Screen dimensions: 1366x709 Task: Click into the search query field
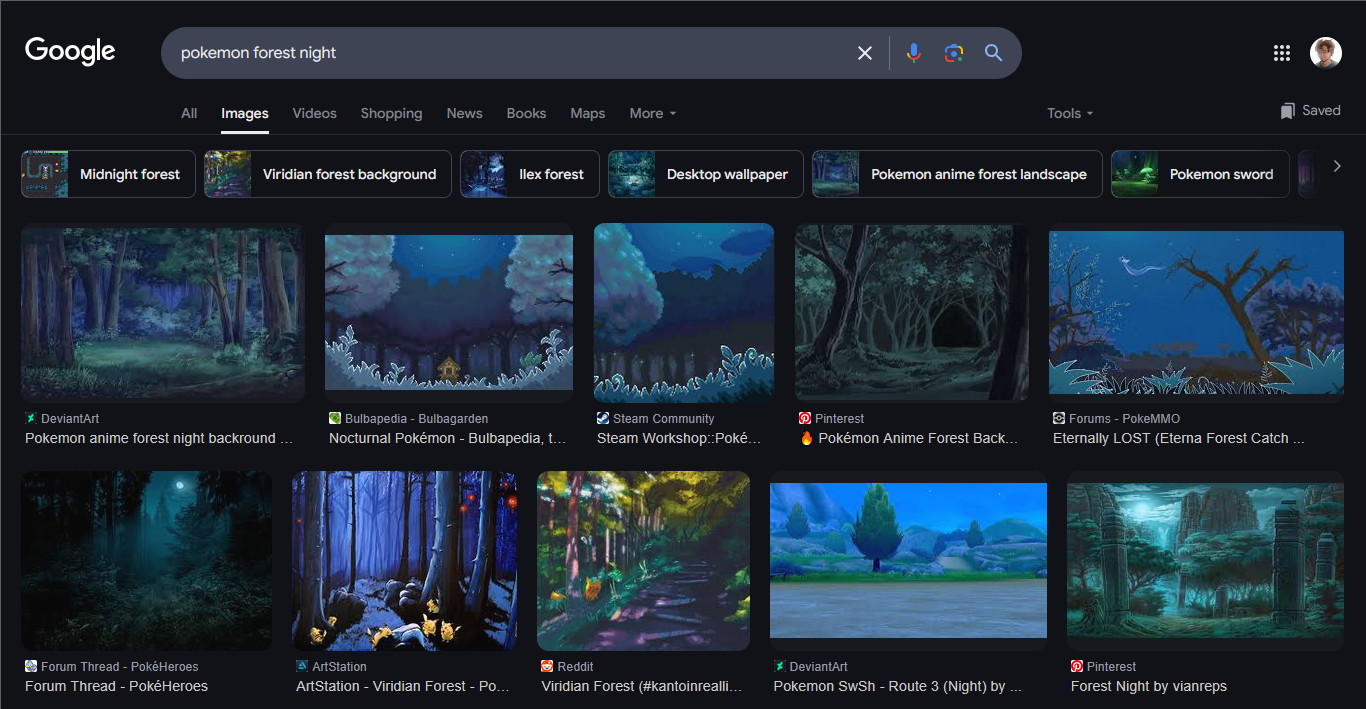coord(500,53)
